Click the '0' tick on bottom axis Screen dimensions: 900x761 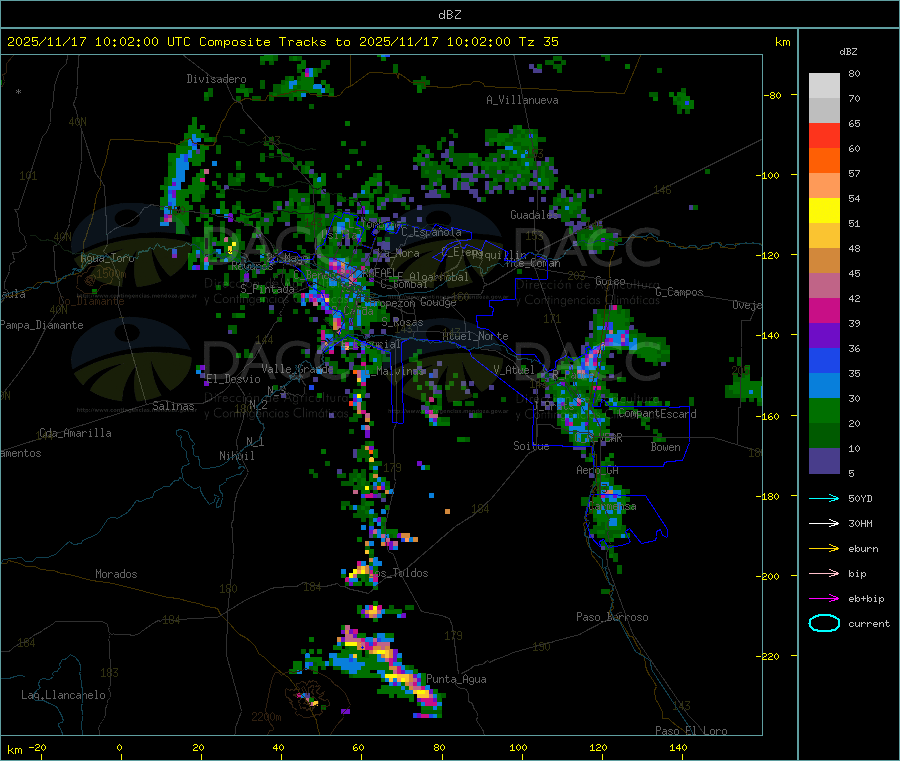pyautogui.click(x=119, y=747)
